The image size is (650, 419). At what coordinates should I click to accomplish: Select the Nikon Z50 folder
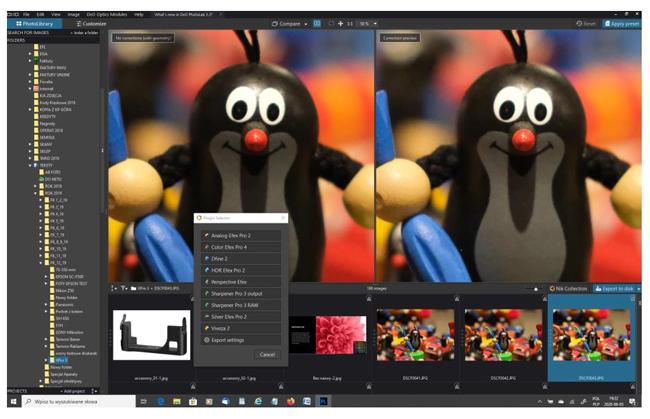click(x=64, y=291)
